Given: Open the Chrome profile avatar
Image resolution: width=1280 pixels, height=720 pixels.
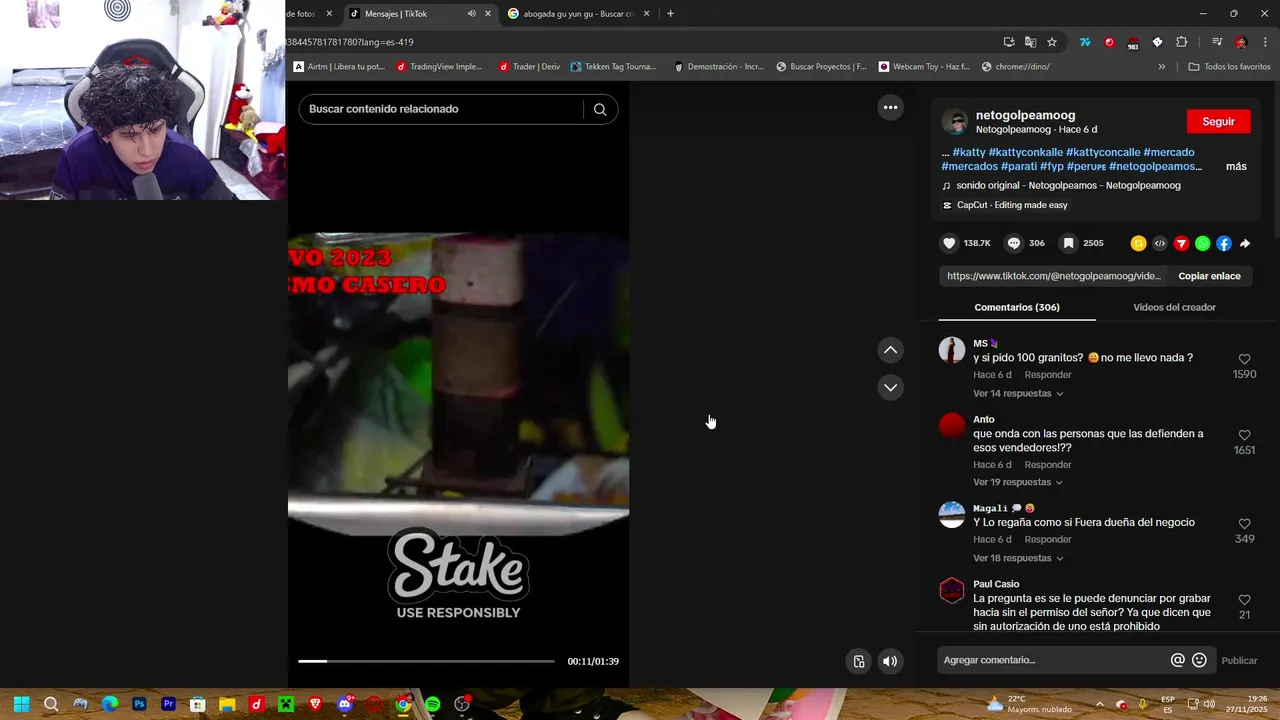Looking at the screenshot, I should coord(1241,42).
